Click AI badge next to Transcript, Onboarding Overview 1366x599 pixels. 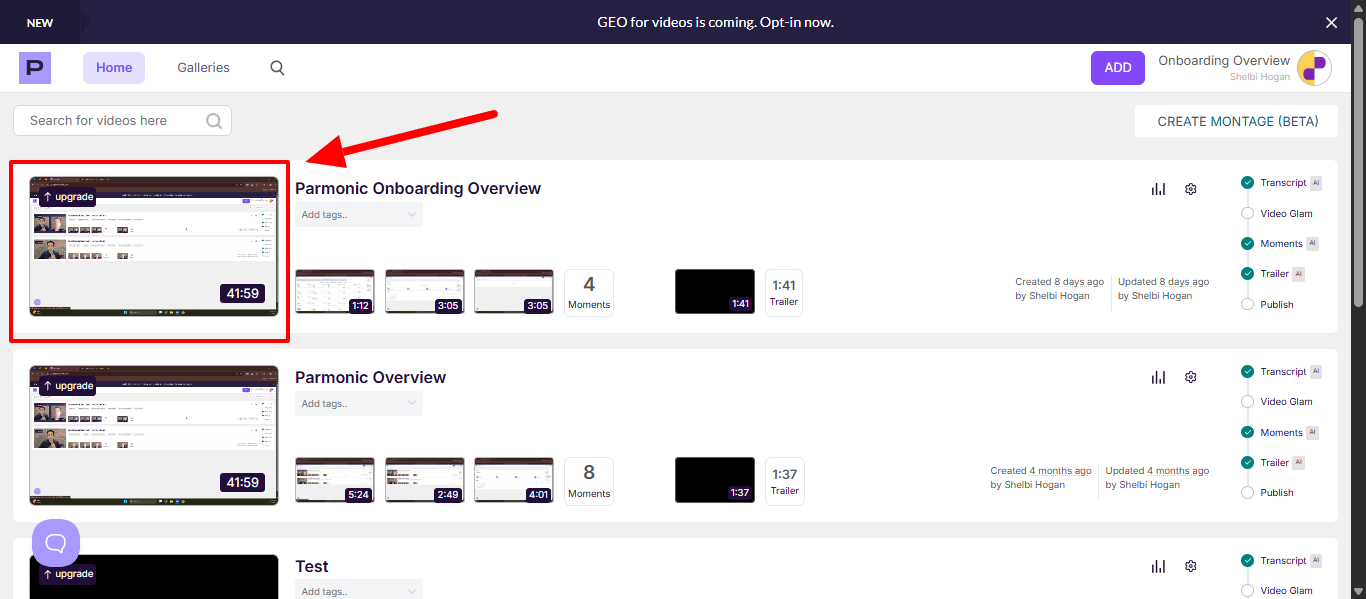click(x=1316, y=183)
